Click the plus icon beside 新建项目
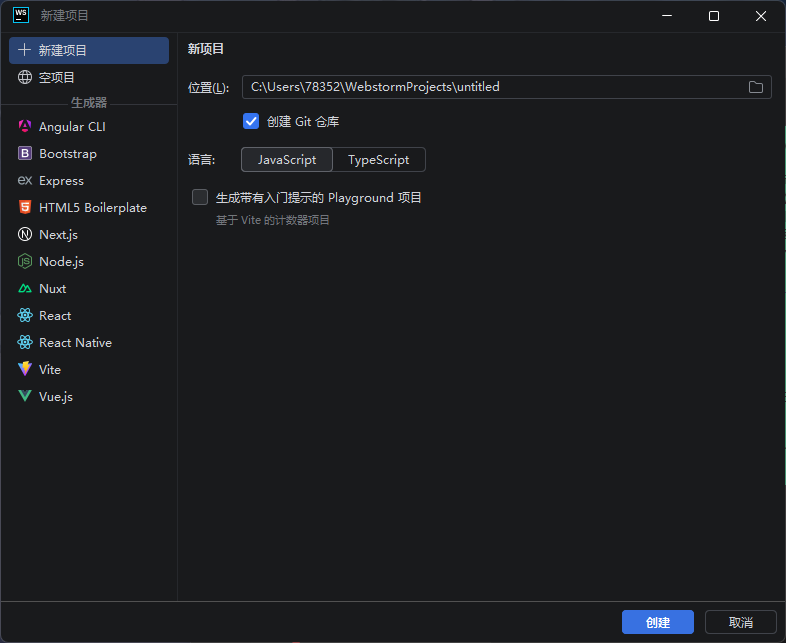786x643 pixels. pyautogui.click(x=24, y=50)
